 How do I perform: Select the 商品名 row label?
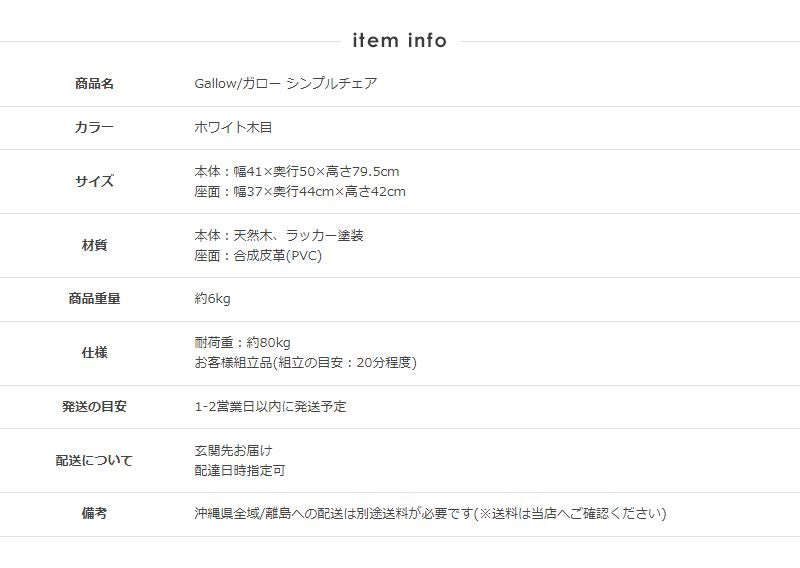pyautogui.click(x=94, y=84)
